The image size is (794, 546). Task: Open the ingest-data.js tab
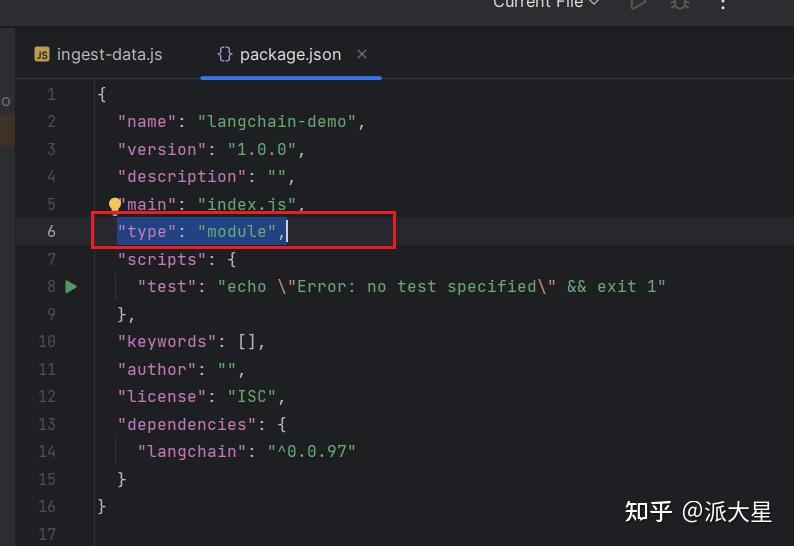98,54
